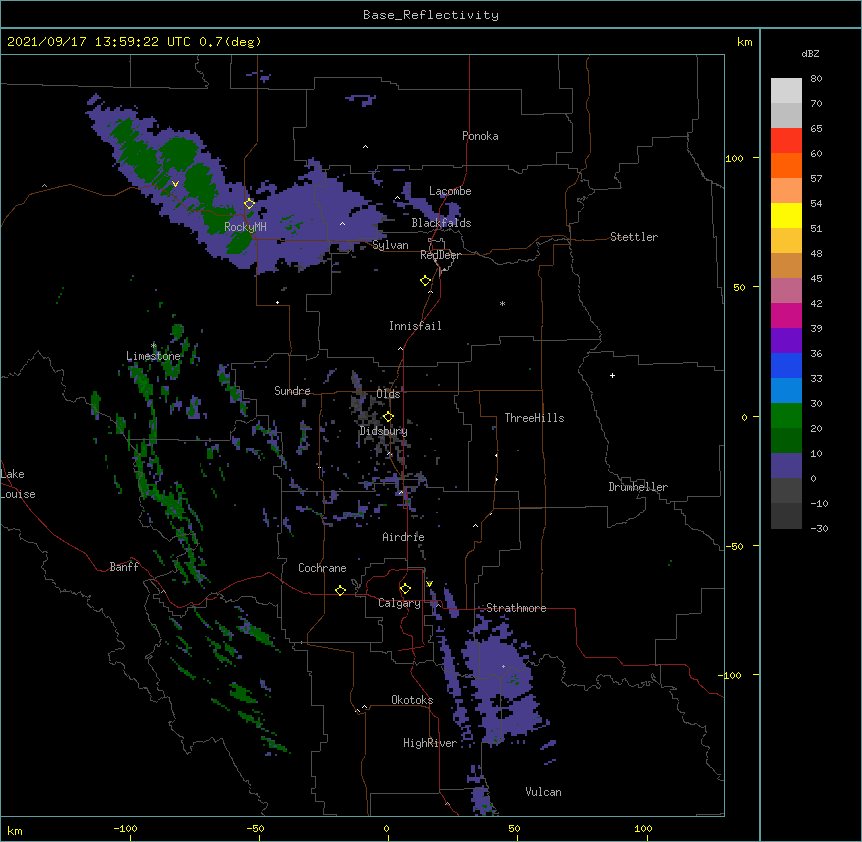Select the Sundre town label
The width and height of the screenshot is (862, 842).
point(292,391)
